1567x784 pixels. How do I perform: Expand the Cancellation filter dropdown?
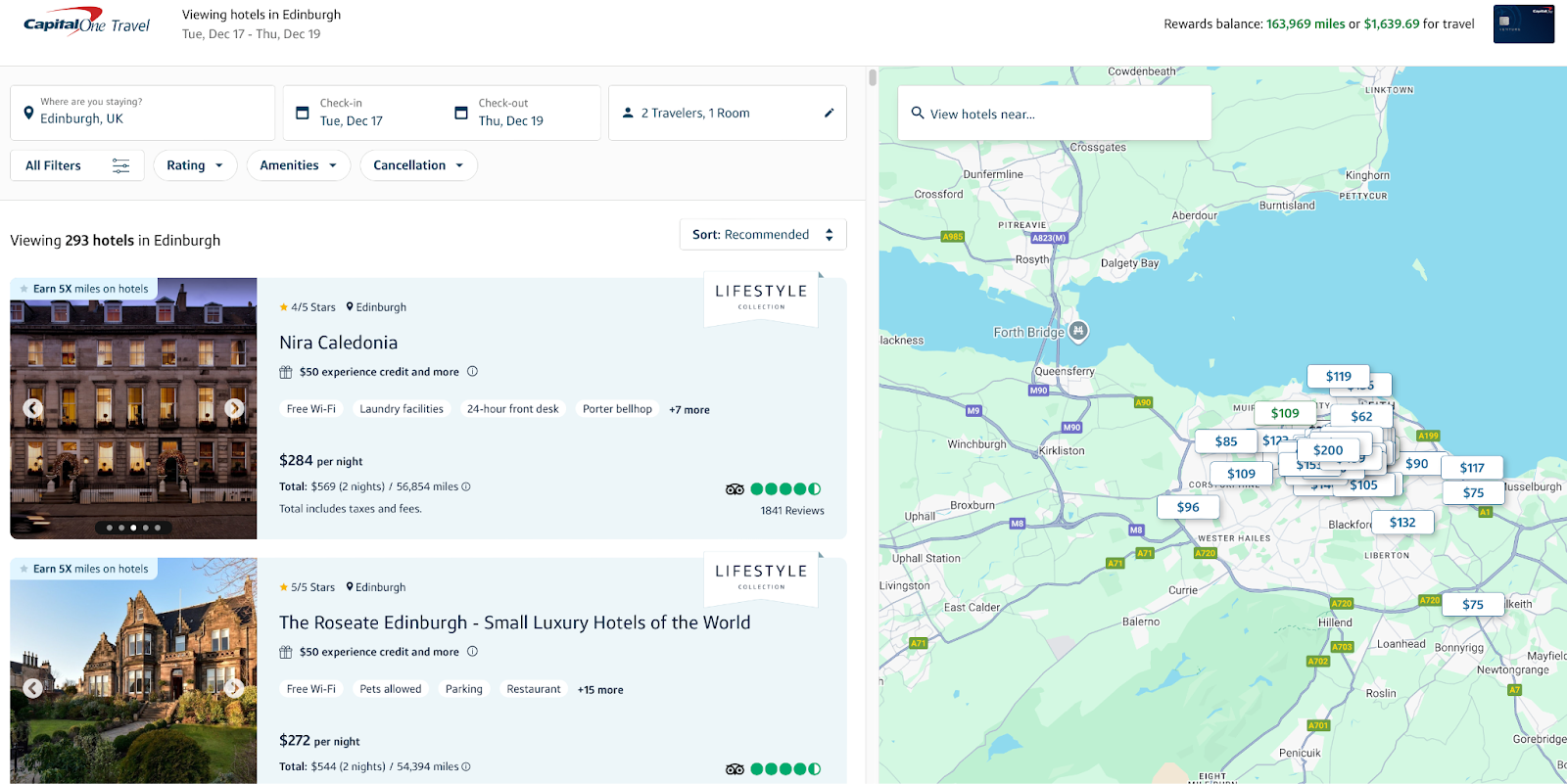point(418,165)
